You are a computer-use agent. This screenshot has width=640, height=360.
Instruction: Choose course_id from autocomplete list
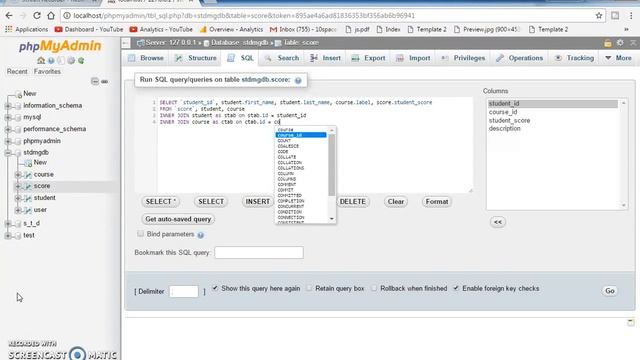(x=301, y=135)
